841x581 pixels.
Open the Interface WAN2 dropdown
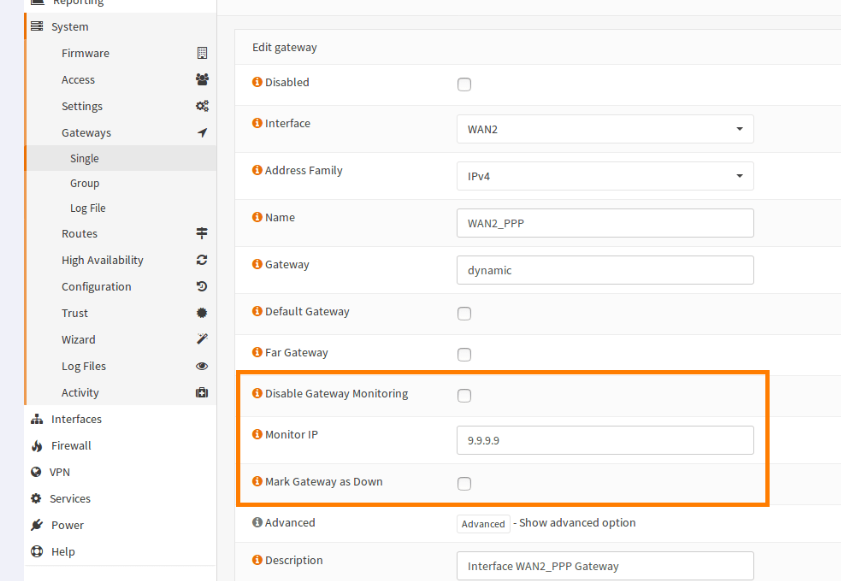pyautogui.click(x=605, y=129)
